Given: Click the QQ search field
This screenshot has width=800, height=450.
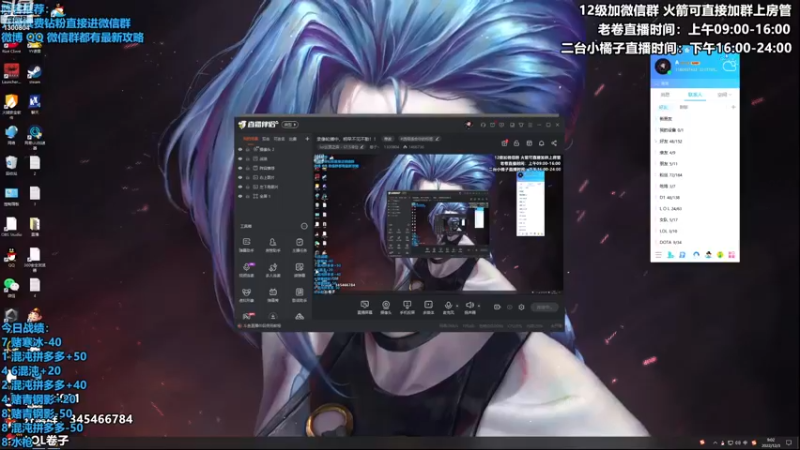Looking at the screenshot, I should 695,83.
